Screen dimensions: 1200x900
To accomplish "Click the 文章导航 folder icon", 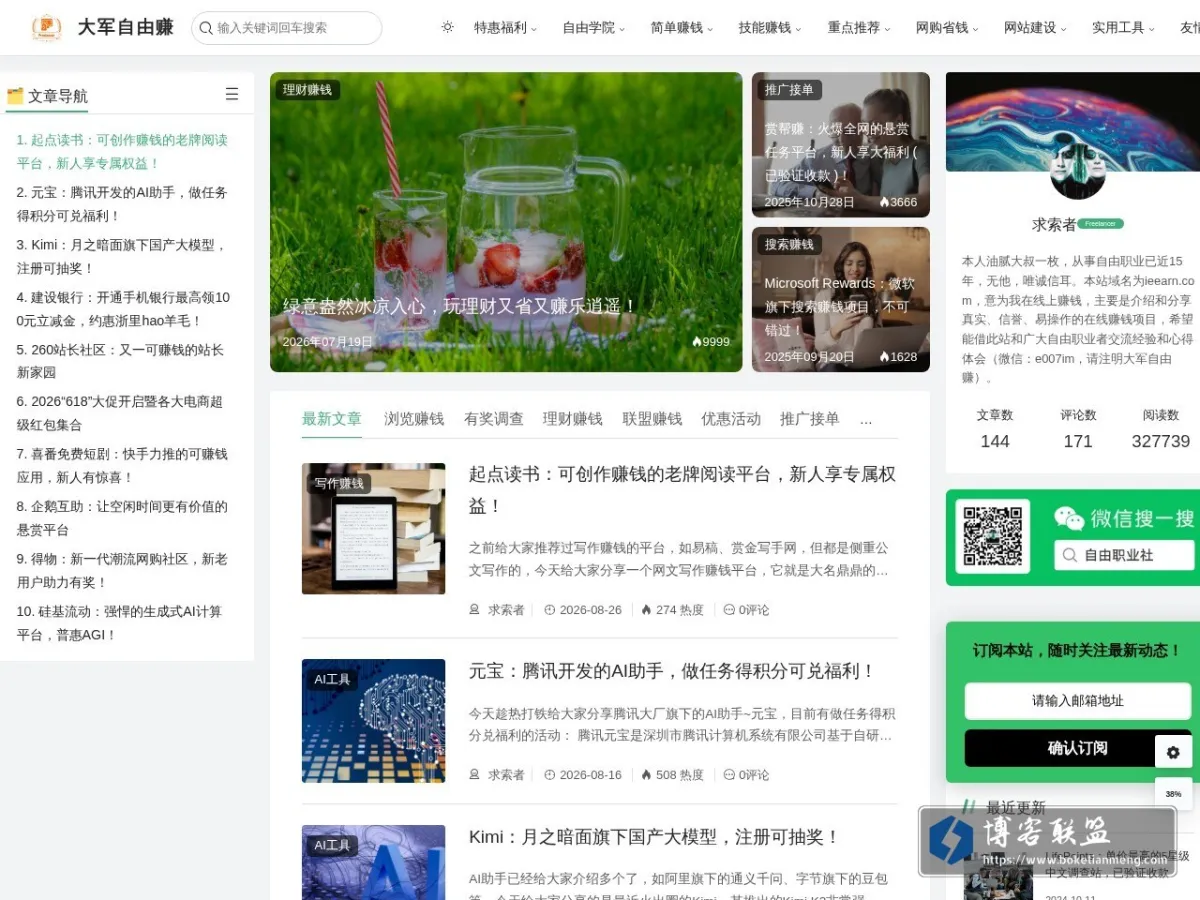I will coord(15,96).
